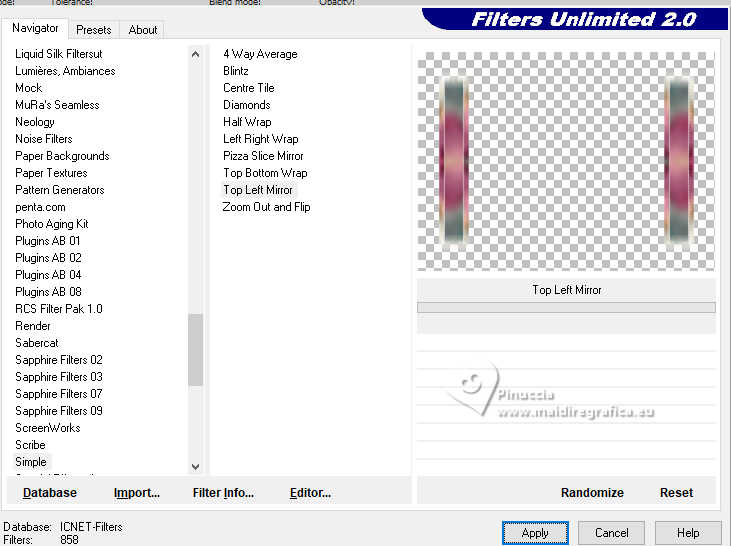Select Plugins AB 04 category
The width and height of the screenshot is (731, 546).
48,275
